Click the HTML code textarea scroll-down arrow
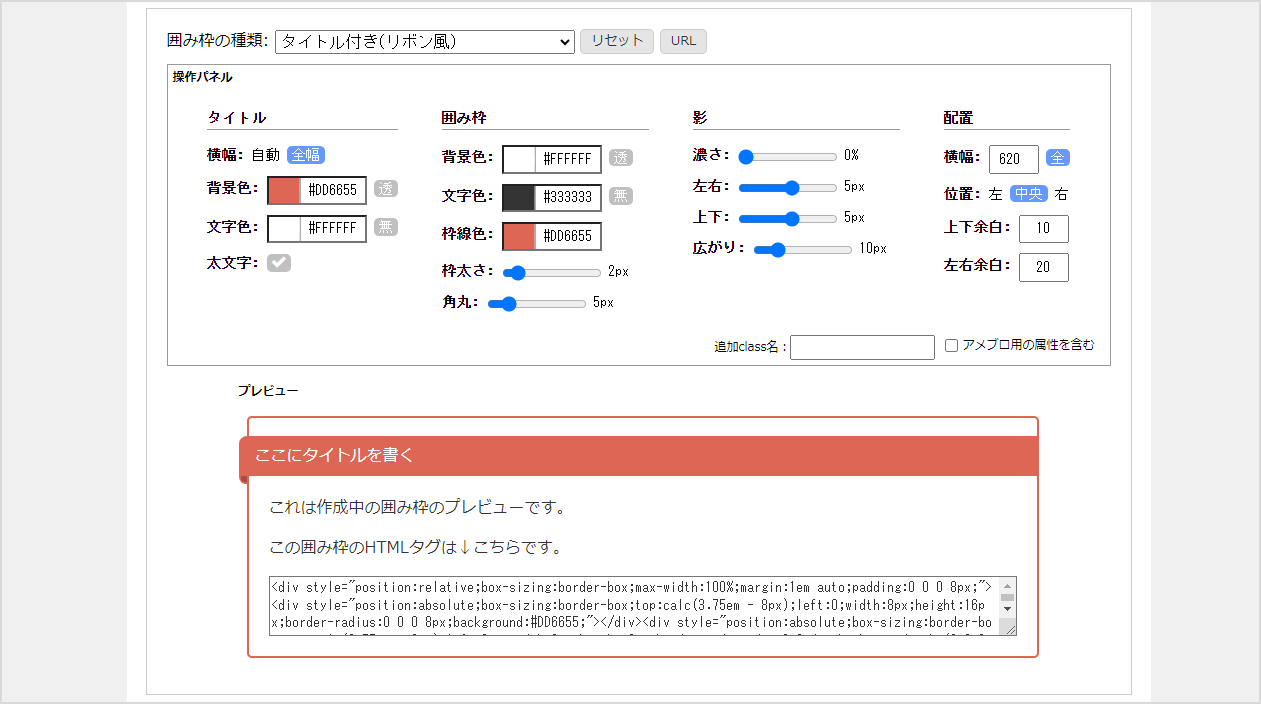The image size is (1261, 704). tap(1007, 608)
